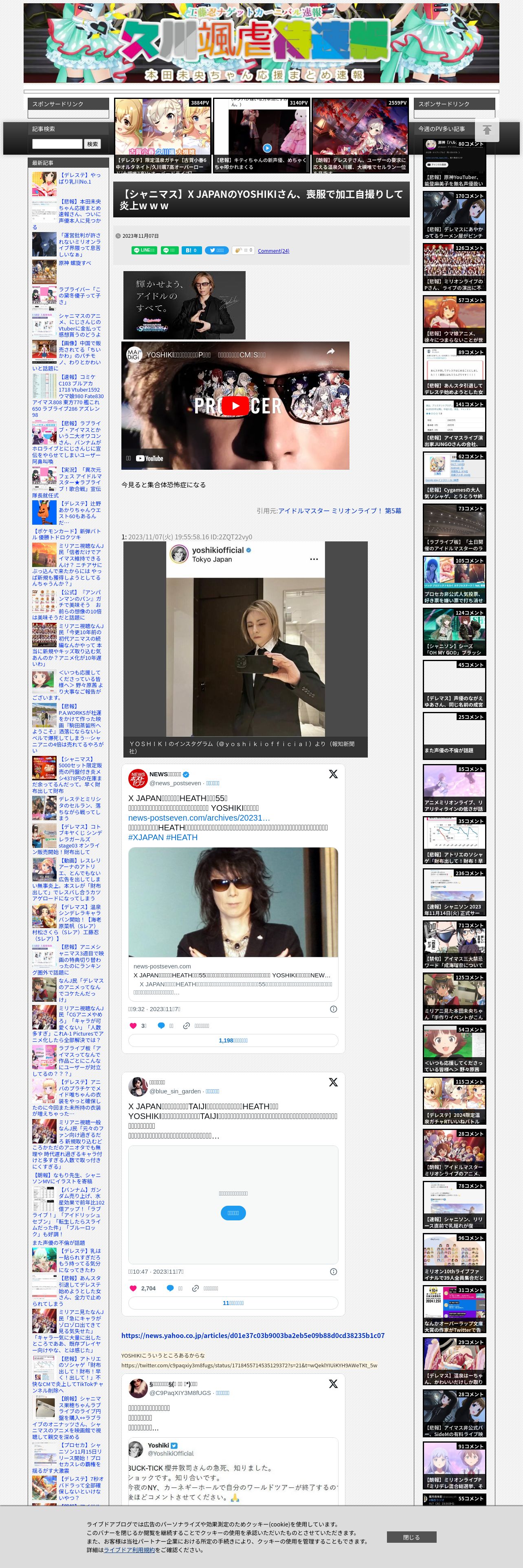Open the 3140PV キティちゃん featured thumbnail
The image size is (523, 1568).
click(x=261, y=136)
